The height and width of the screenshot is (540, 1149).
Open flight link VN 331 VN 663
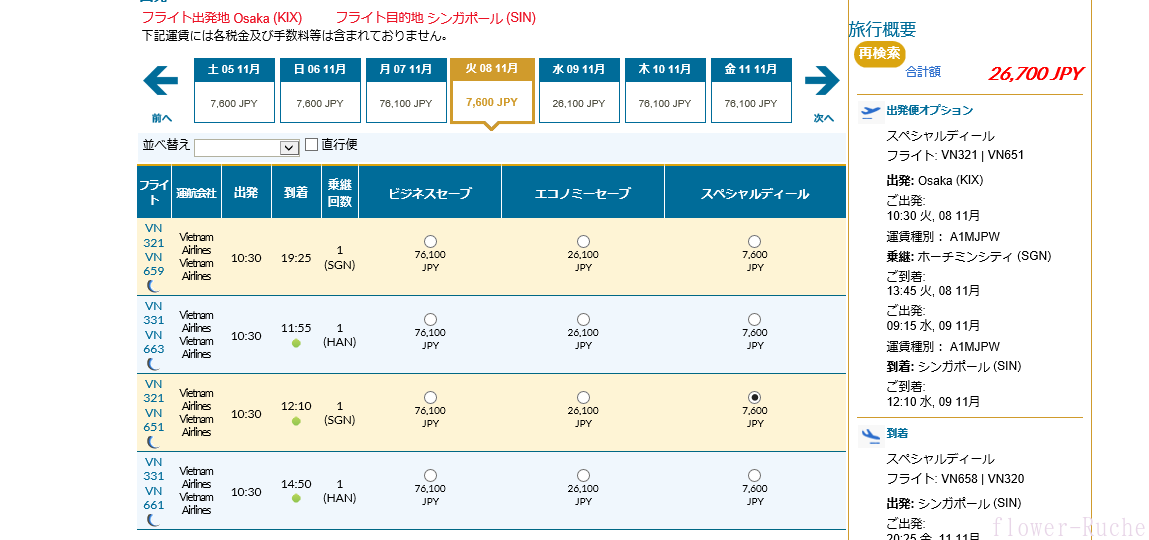point(154,328)
